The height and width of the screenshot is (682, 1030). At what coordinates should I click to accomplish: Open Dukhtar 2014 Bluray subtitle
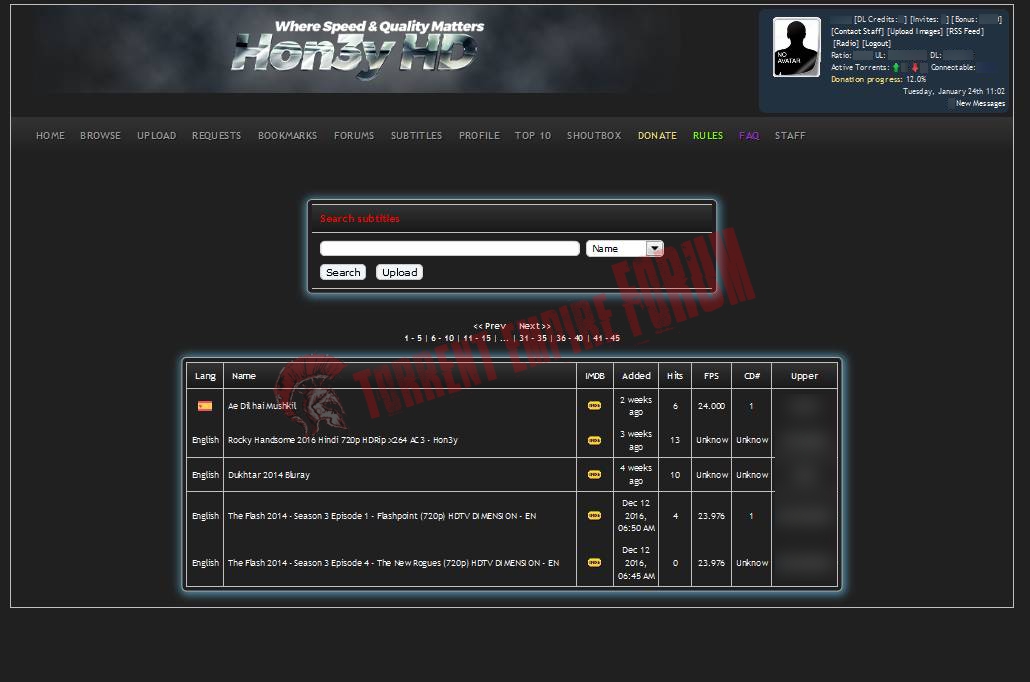269,475
